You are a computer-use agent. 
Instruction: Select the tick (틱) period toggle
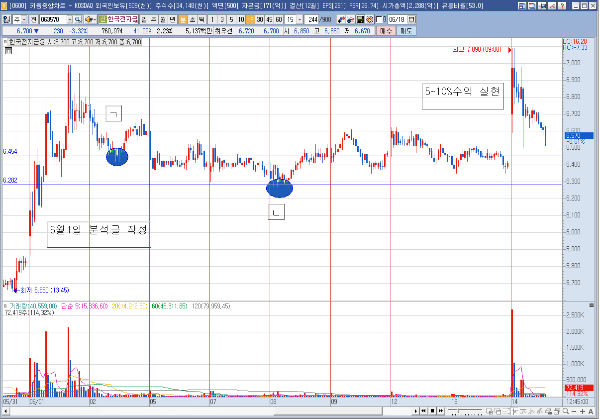(x=201, y=20)
